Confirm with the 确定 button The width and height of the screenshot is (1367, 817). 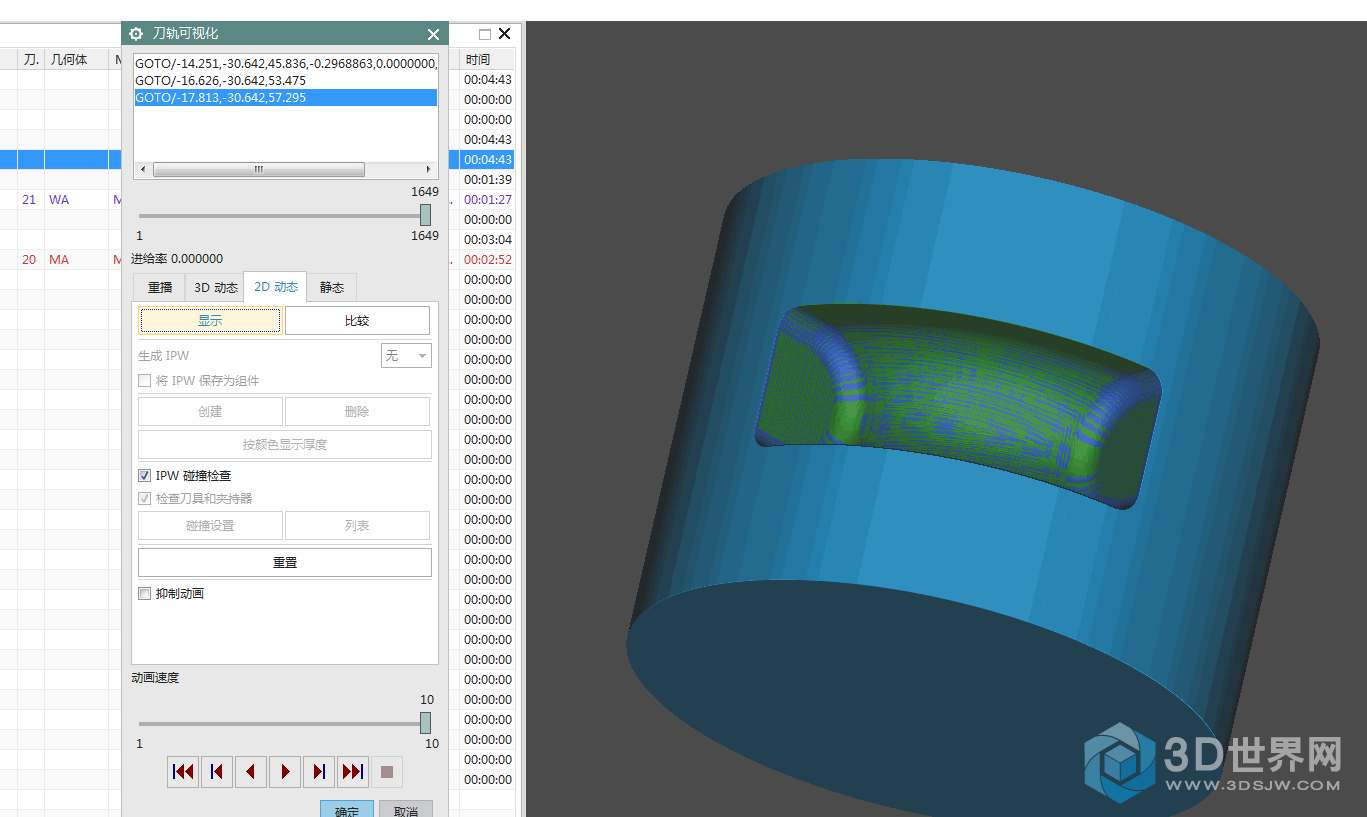pyautogui.click(x=347, y=809)
